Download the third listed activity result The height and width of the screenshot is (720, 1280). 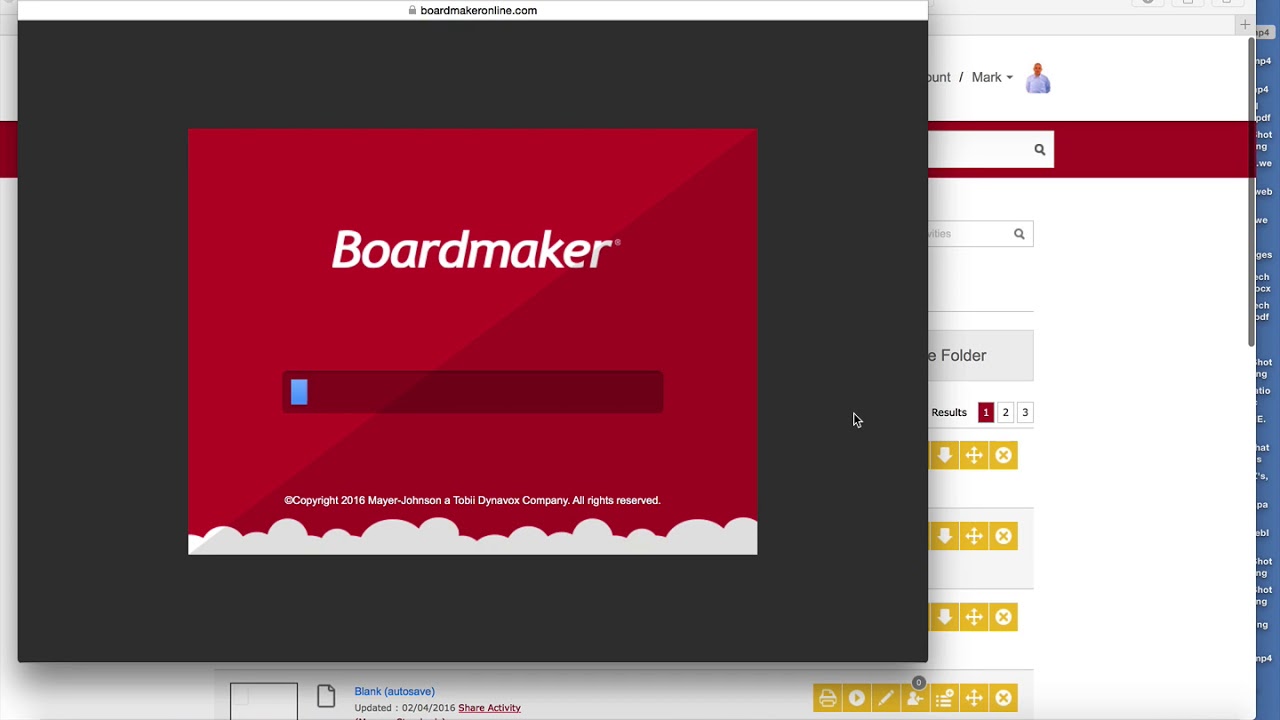tap(944, 617)
